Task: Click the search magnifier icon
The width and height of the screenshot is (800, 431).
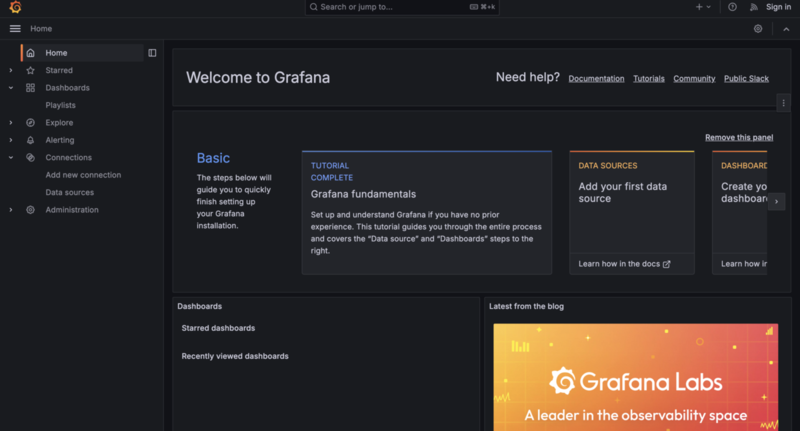Action: 314,7
